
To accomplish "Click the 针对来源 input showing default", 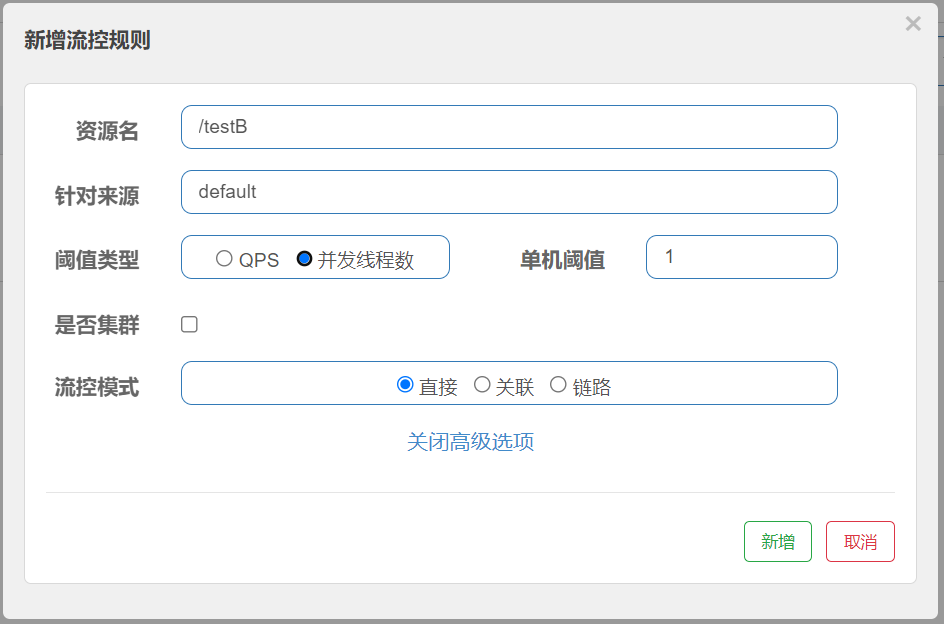I will click(508, 191).
